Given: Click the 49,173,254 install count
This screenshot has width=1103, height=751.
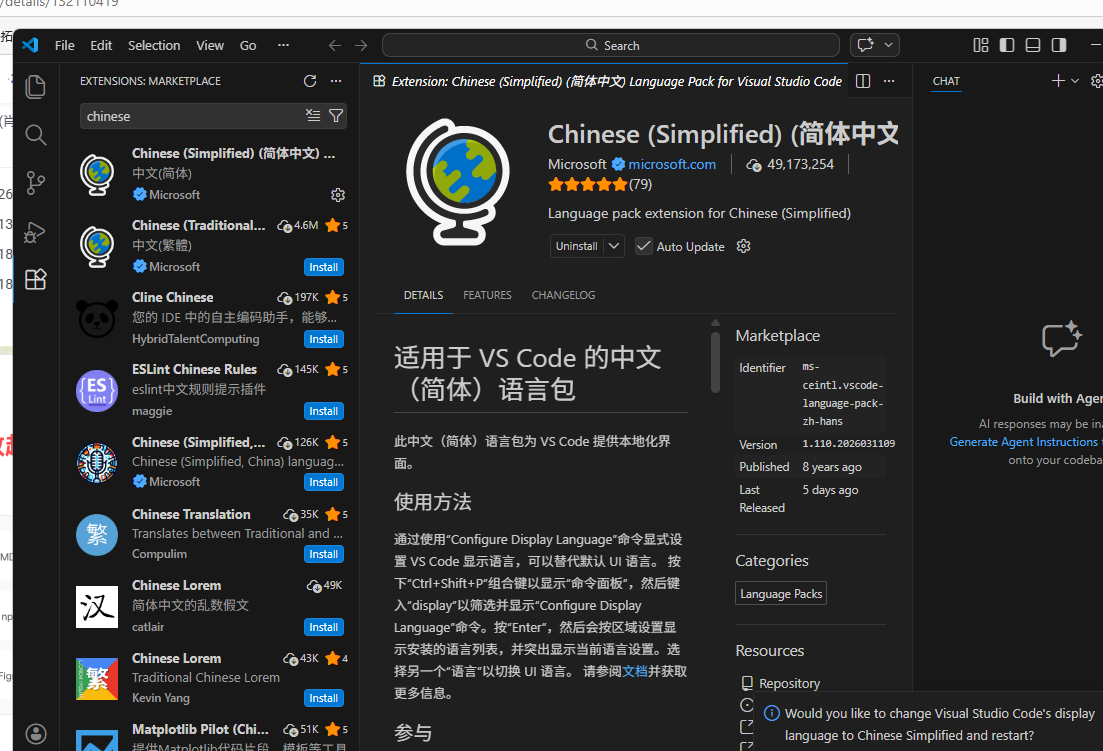Looking at the screenshot, I should pos(791,165).
